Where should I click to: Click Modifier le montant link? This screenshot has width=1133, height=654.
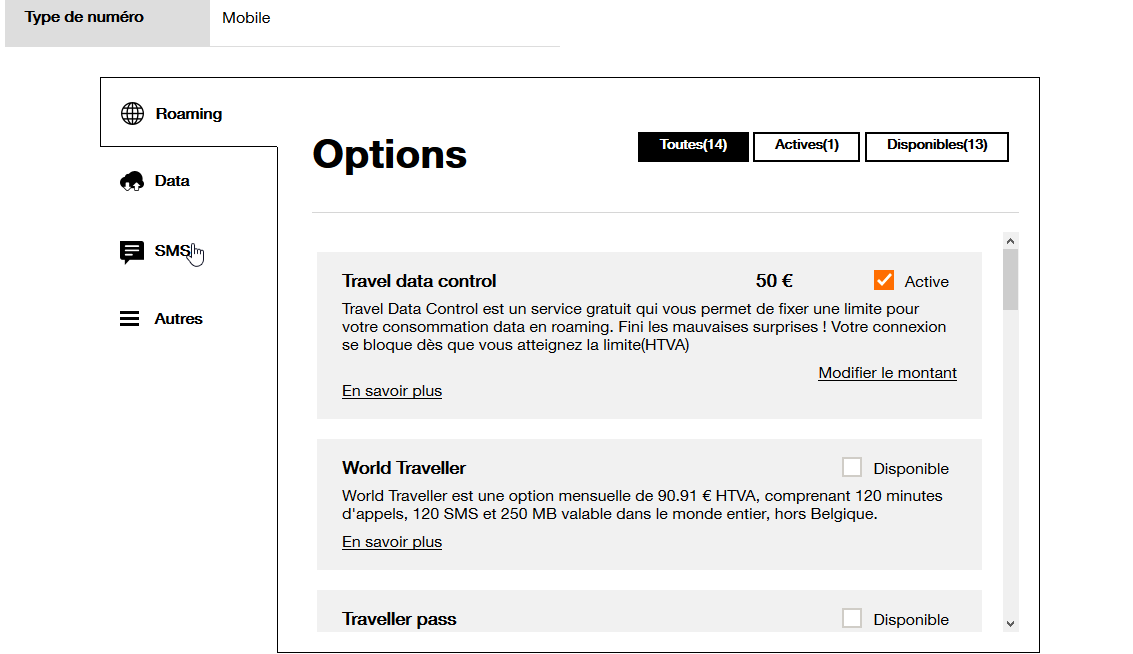point(887,373)
